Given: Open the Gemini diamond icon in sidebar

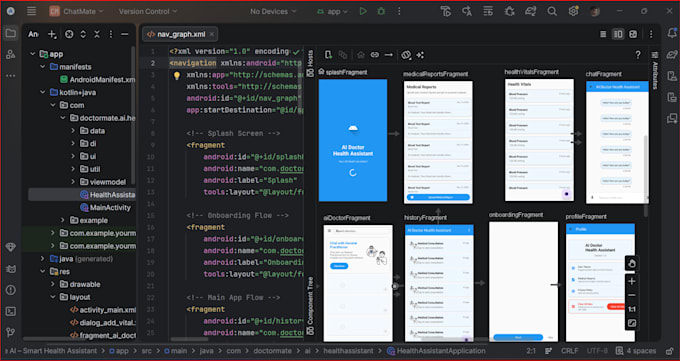Looking at the screenshot, I should 10,247.
